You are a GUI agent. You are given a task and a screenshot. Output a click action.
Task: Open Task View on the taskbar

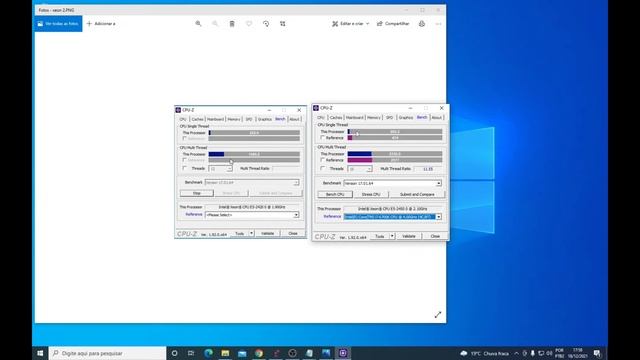click(x=191, y=353)
